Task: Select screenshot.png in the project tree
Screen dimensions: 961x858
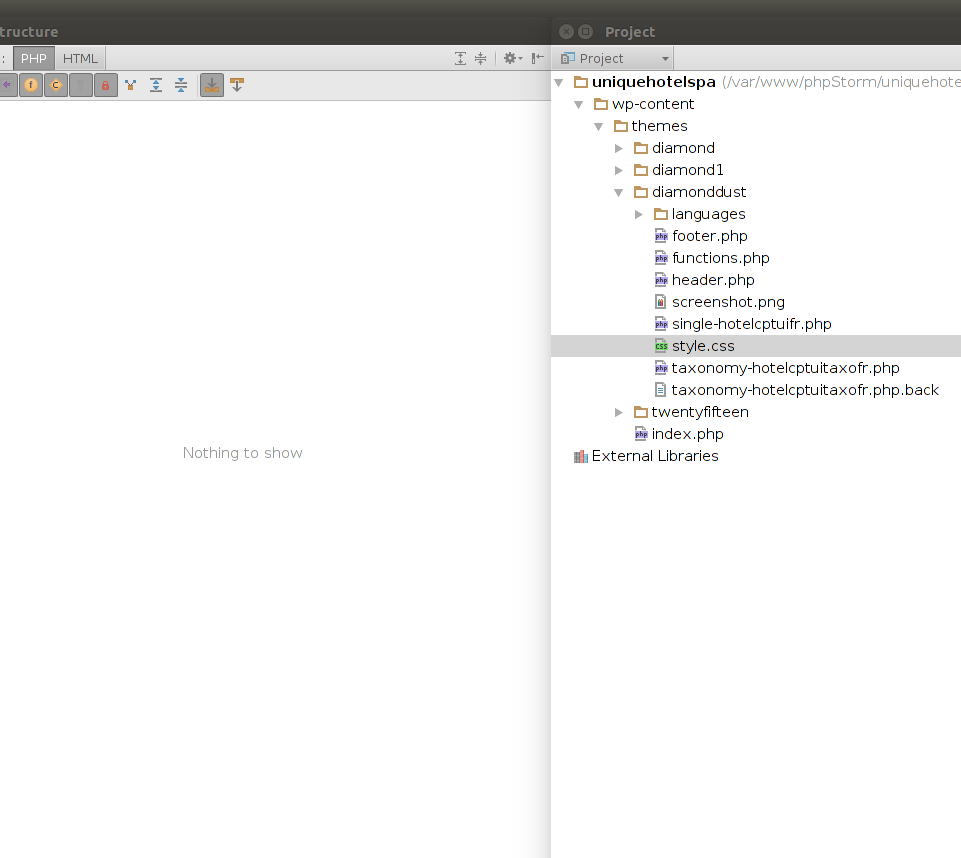Action: coord(728,302)
